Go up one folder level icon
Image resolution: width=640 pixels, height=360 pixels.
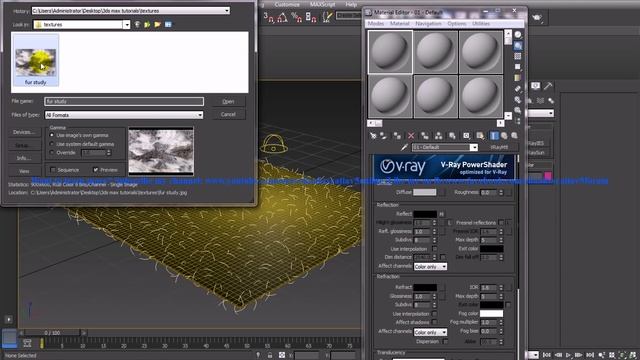(x=147, y=24)
